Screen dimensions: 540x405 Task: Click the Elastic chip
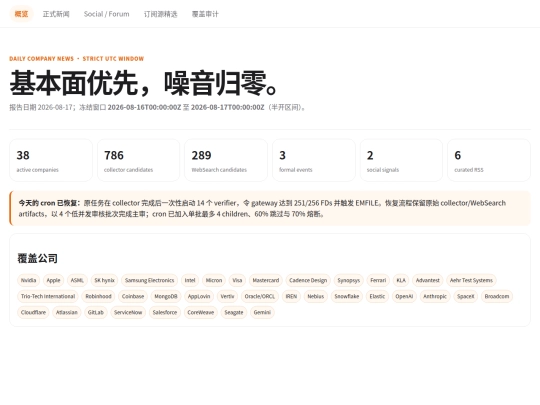[377, 296]
